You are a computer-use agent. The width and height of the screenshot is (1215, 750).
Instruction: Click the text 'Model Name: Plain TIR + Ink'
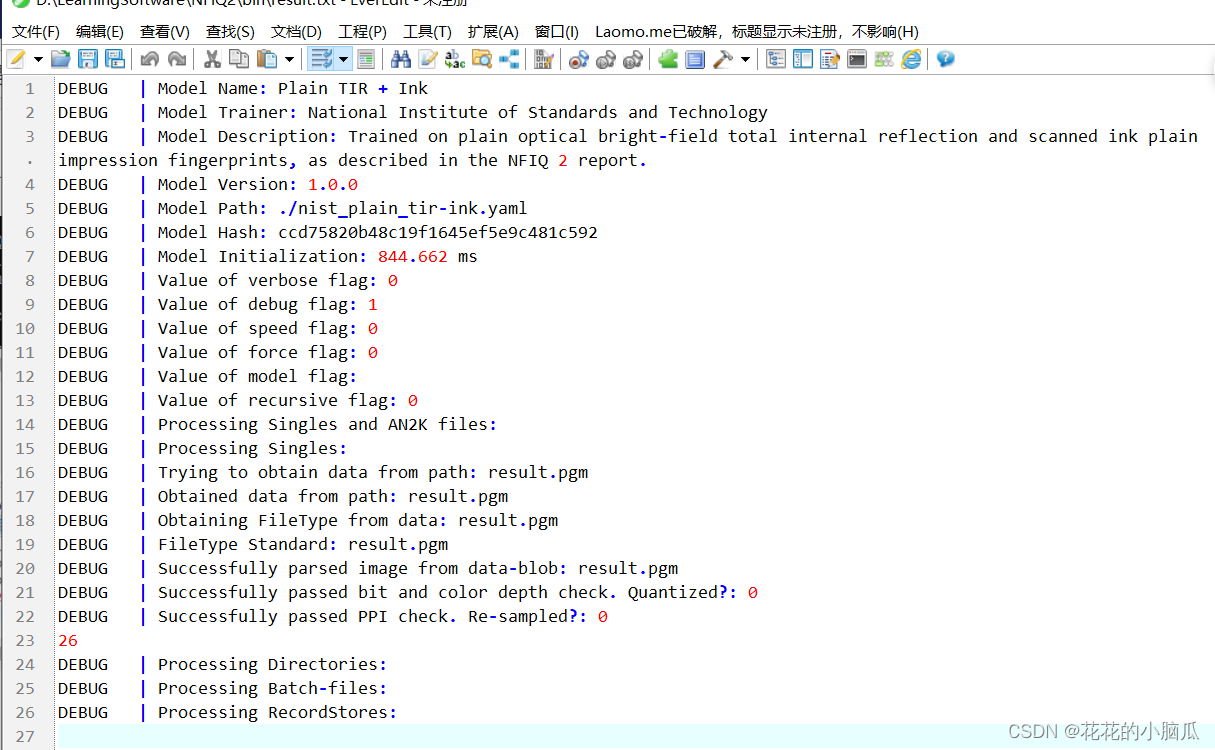point(293,88)
